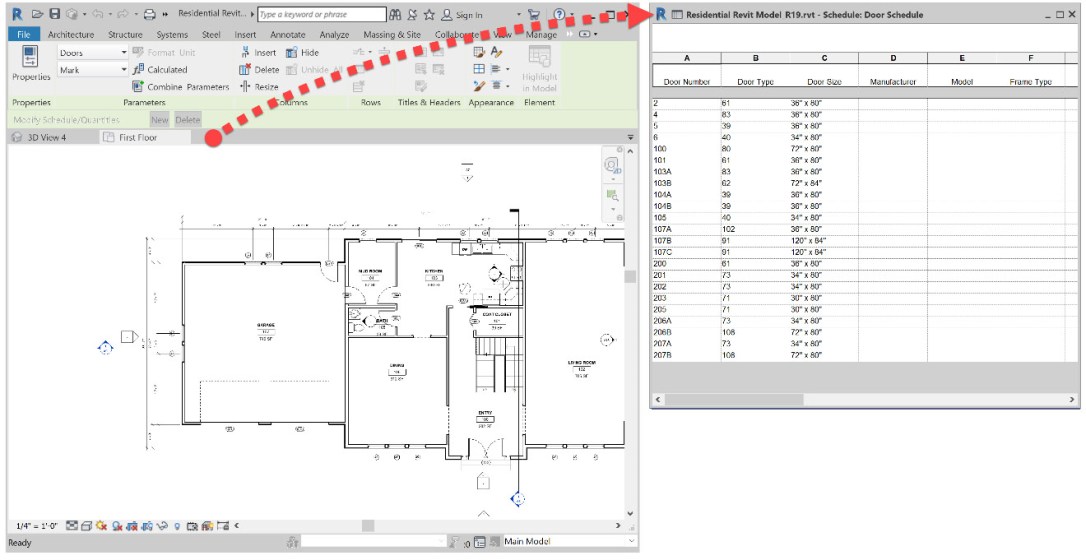Open the Architecture ribbon tab
The image size is (1086, 560).
[x=70, y=35]
